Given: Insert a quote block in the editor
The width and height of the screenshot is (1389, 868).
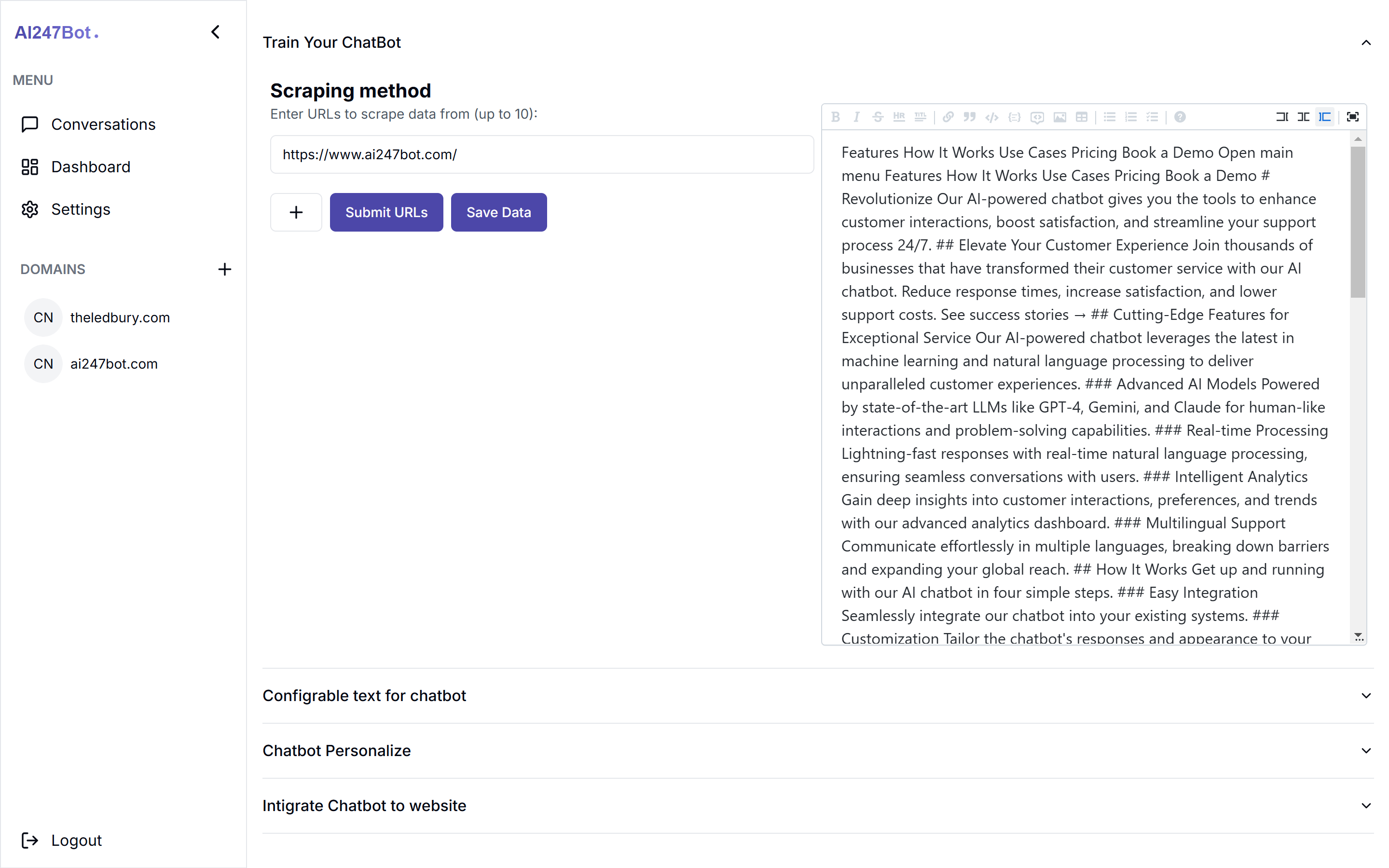Looking at the screenshot, I should (969, 117).
